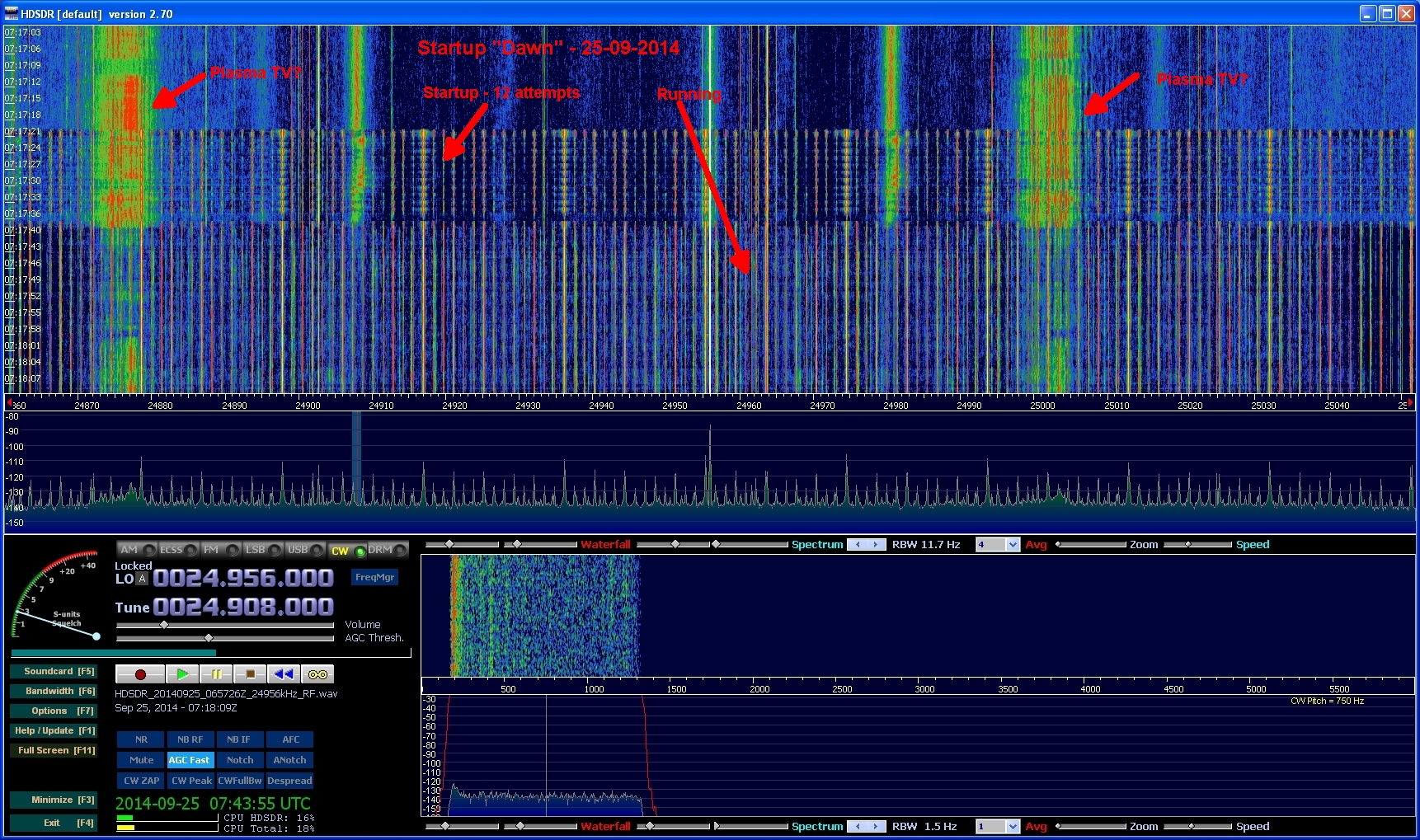The width and height of the screenshot is (1420, 840).
Task: Open the lower Avg dropdown showing 1
Action: tap(998, 827)
